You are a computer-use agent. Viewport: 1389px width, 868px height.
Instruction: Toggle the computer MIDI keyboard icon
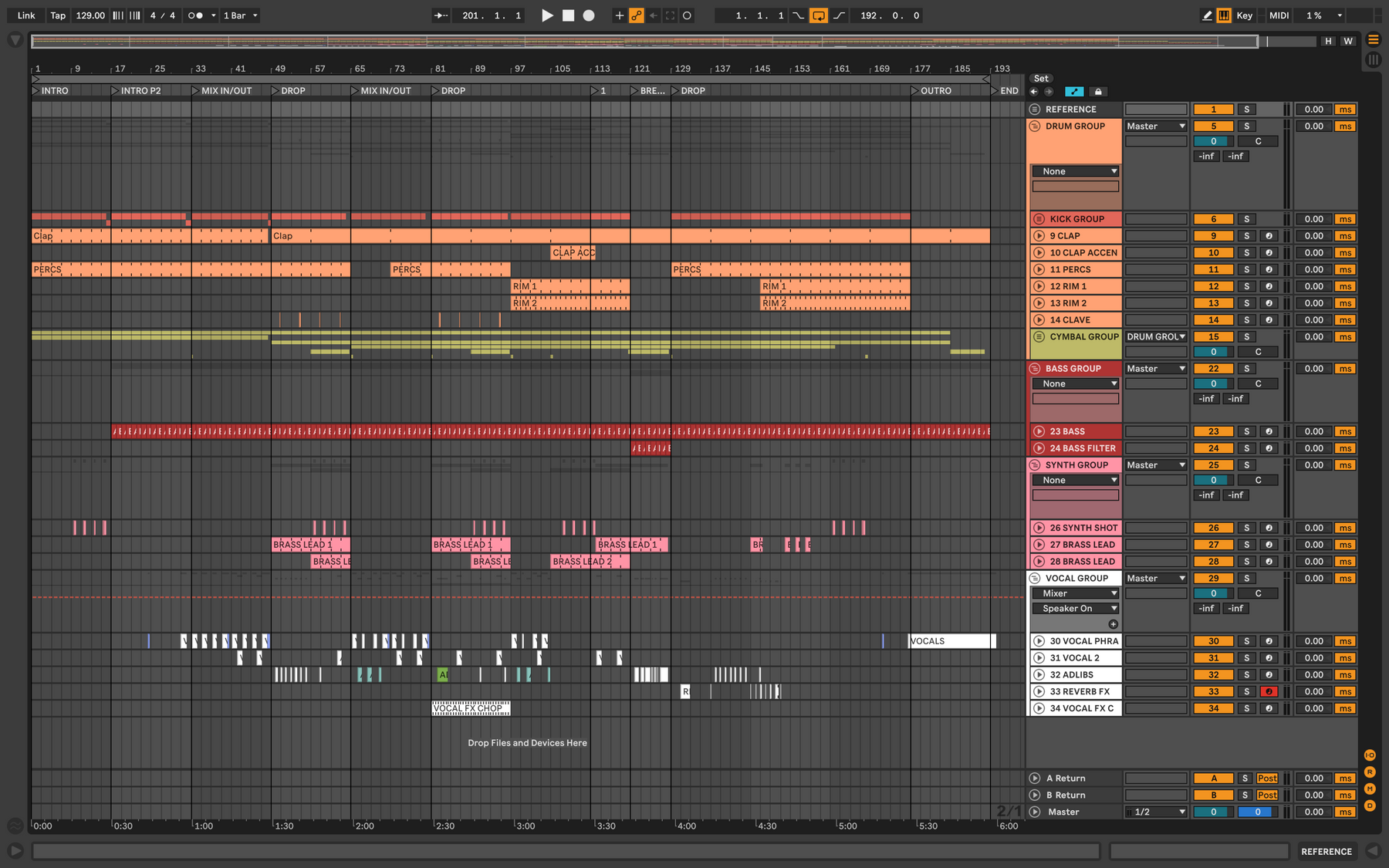1224,15
